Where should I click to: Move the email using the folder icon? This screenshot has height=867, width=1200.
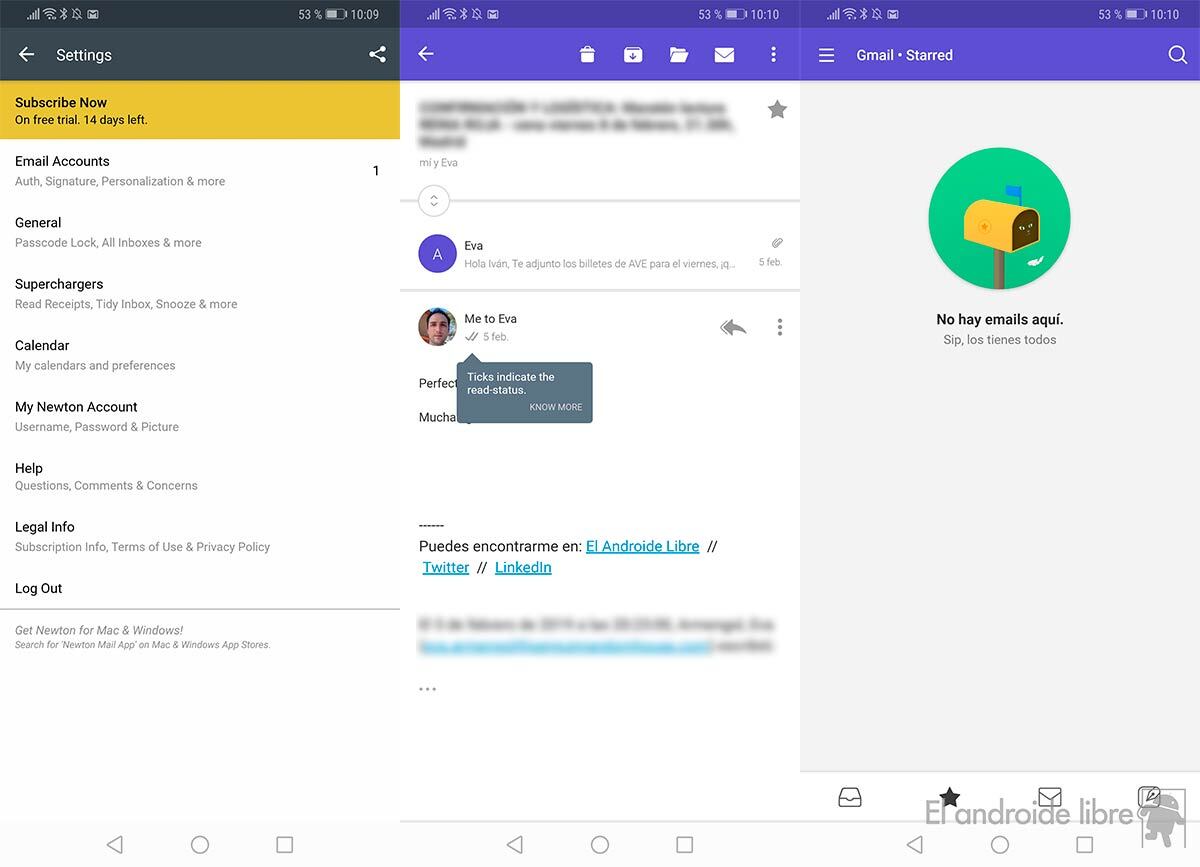(679, 54)
